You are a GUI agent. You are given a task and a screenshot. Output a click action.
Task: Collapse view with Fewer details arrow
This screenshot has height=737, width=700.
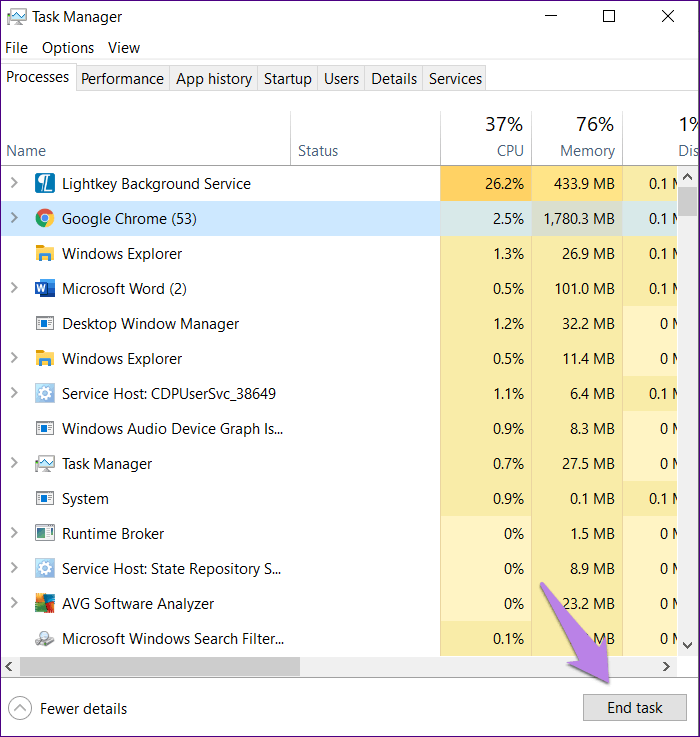tap(20, 708)
